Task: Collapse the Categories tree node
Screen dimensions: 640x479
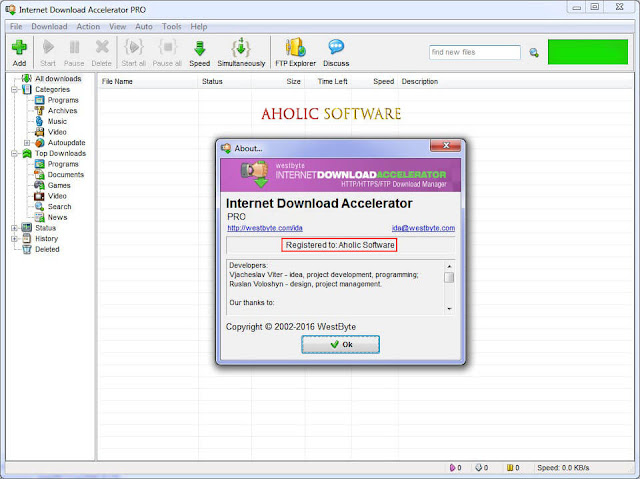Action: coord(14,89)
